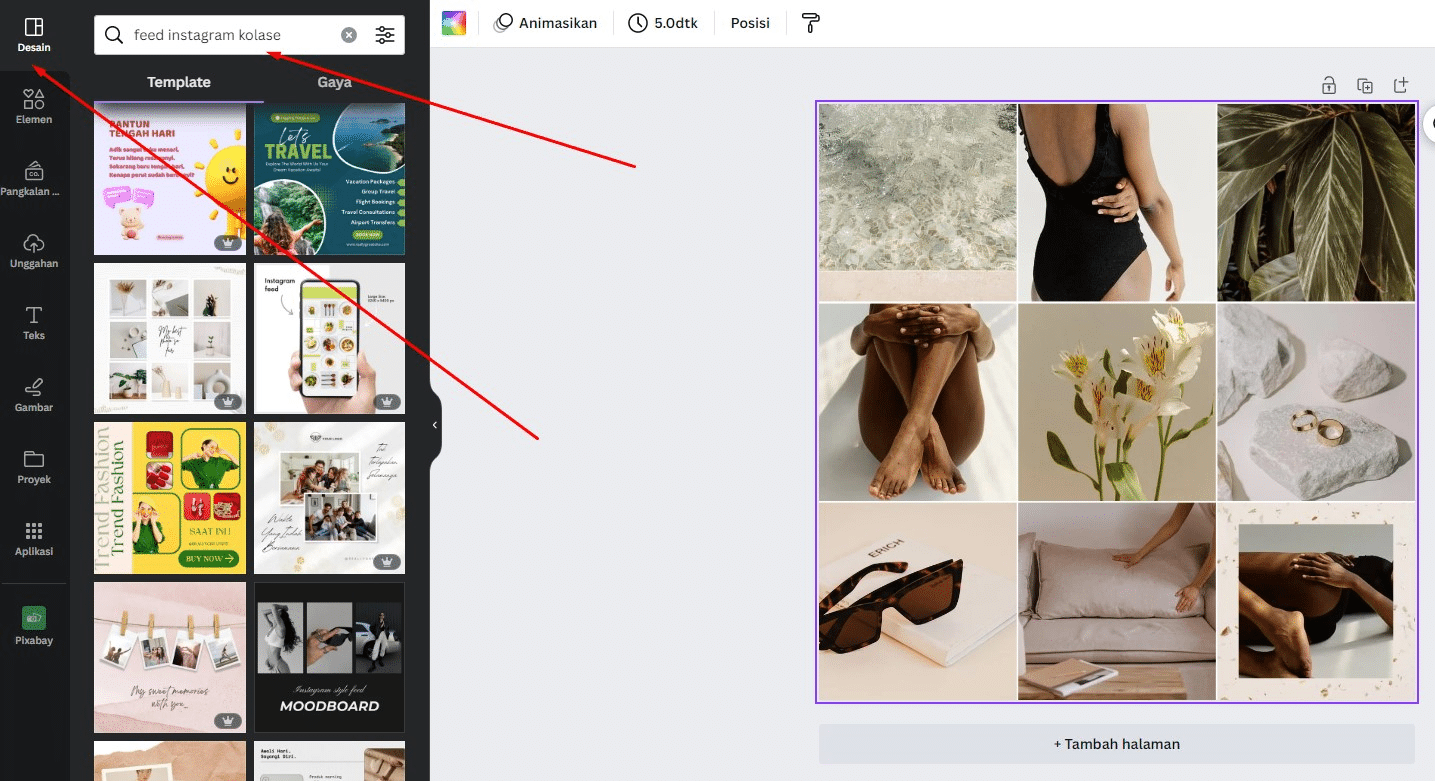Open the 5.0dtk duration control
This screenshot has height=781, width=1435.
coord(663,22)
